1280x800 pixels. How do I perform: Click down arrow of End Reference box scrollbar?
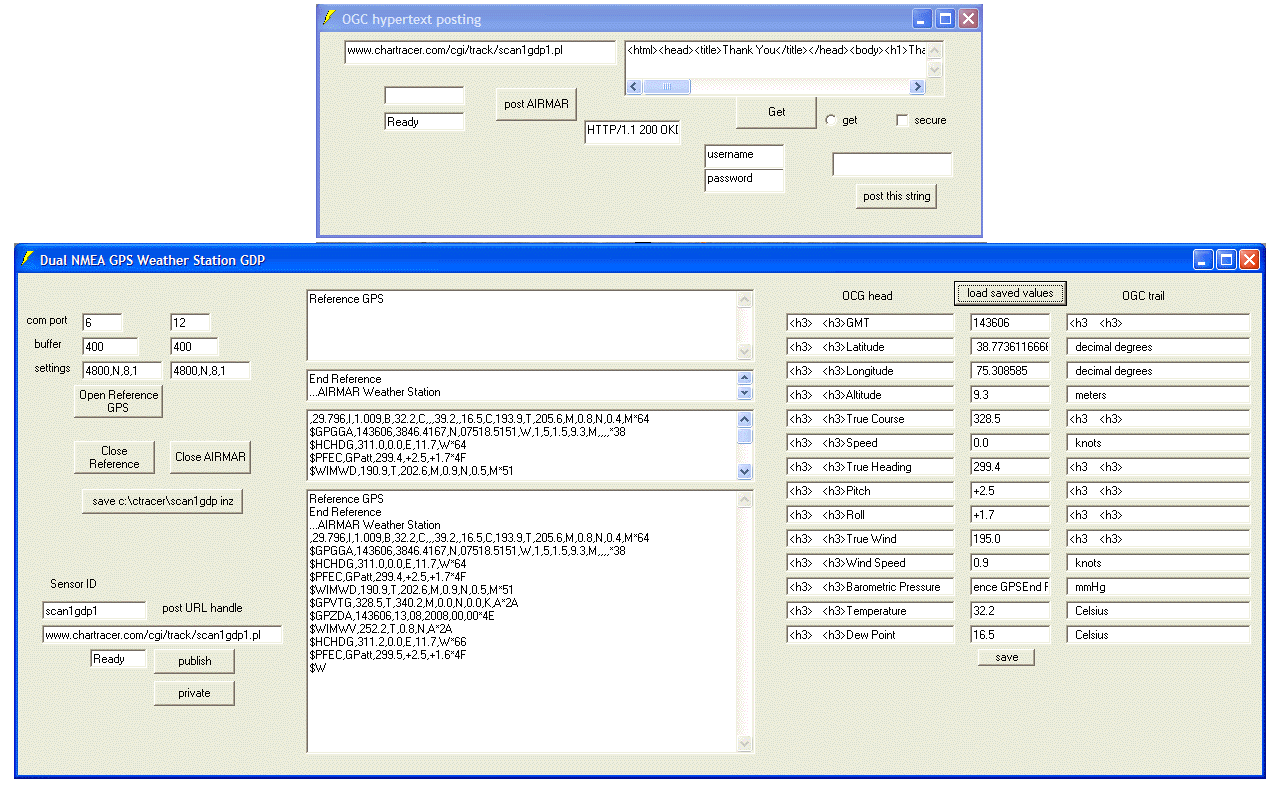(744, 392)
